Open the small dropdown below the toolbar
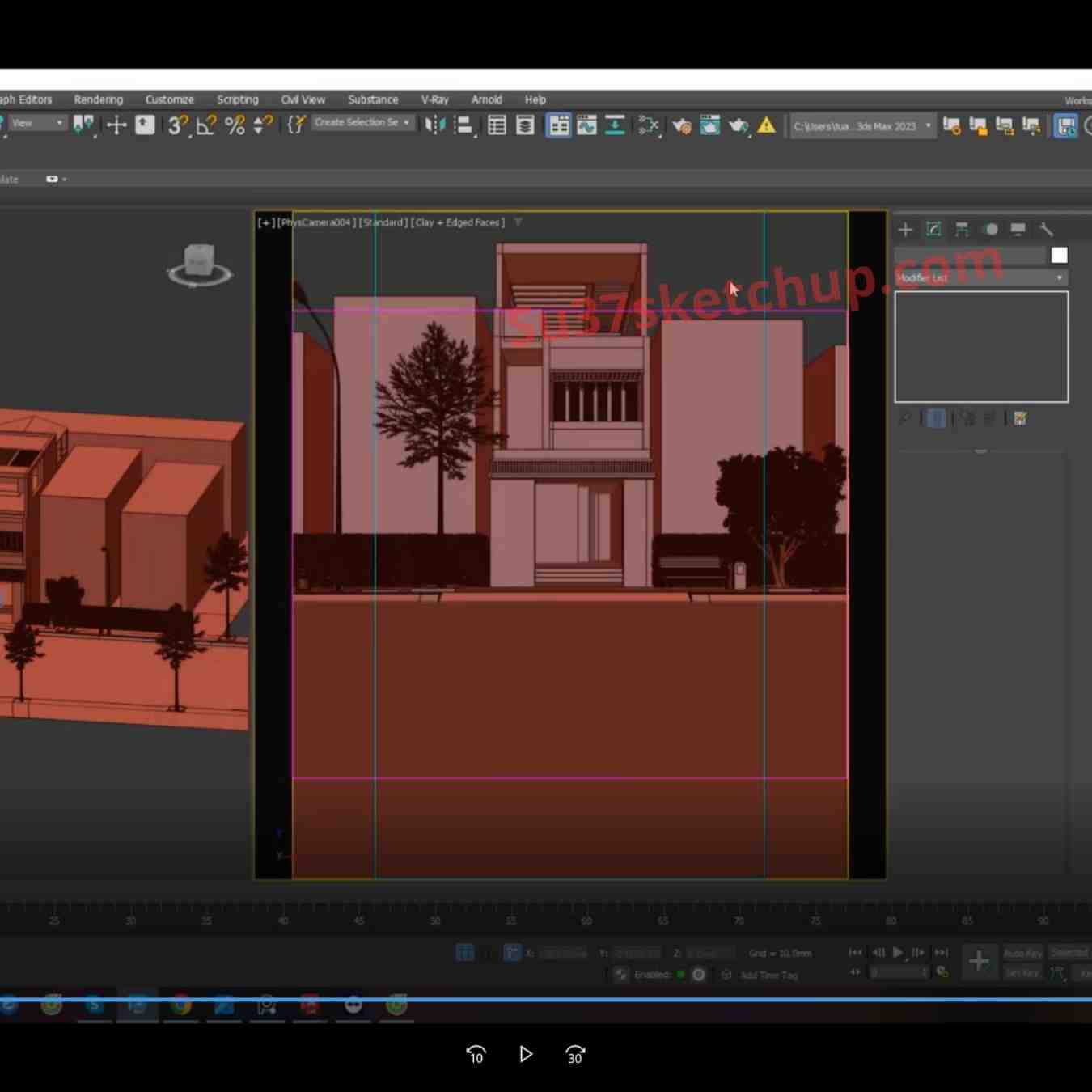This screenshot has height=1092, width=1092. pyautogui.click(x=56, y=179)
